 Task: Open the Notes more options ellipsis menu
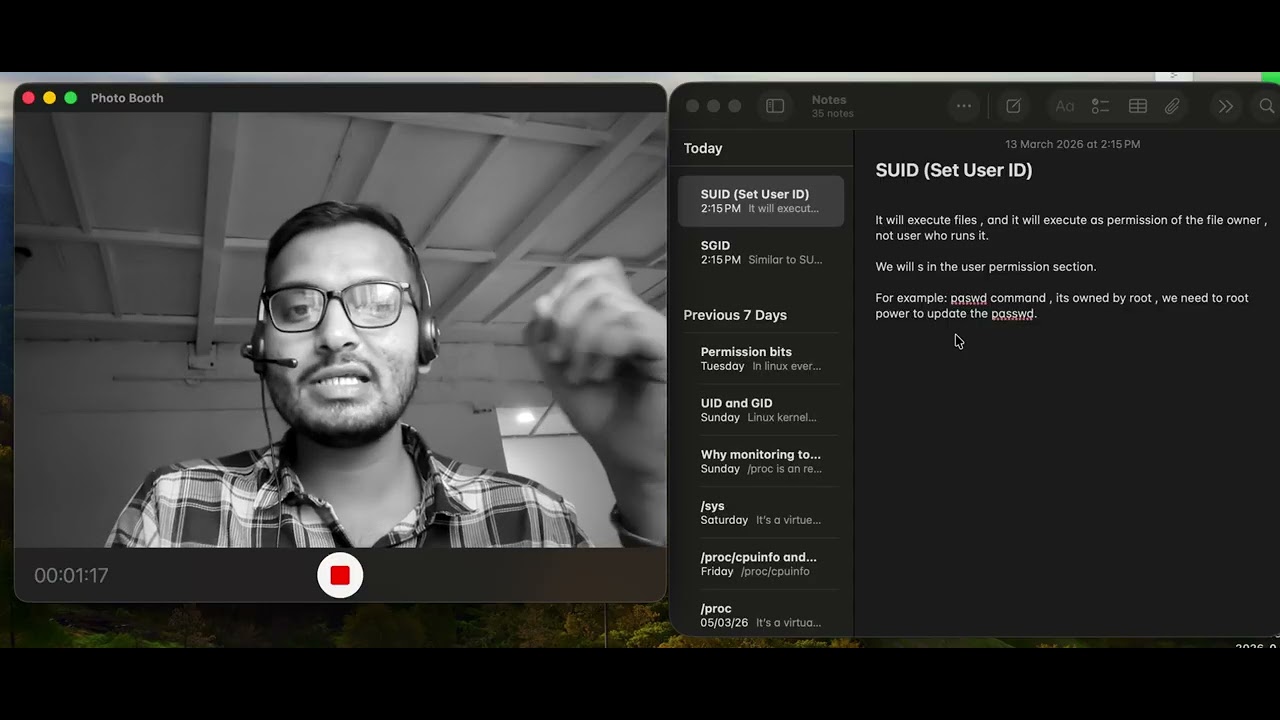tap(964, 106)
